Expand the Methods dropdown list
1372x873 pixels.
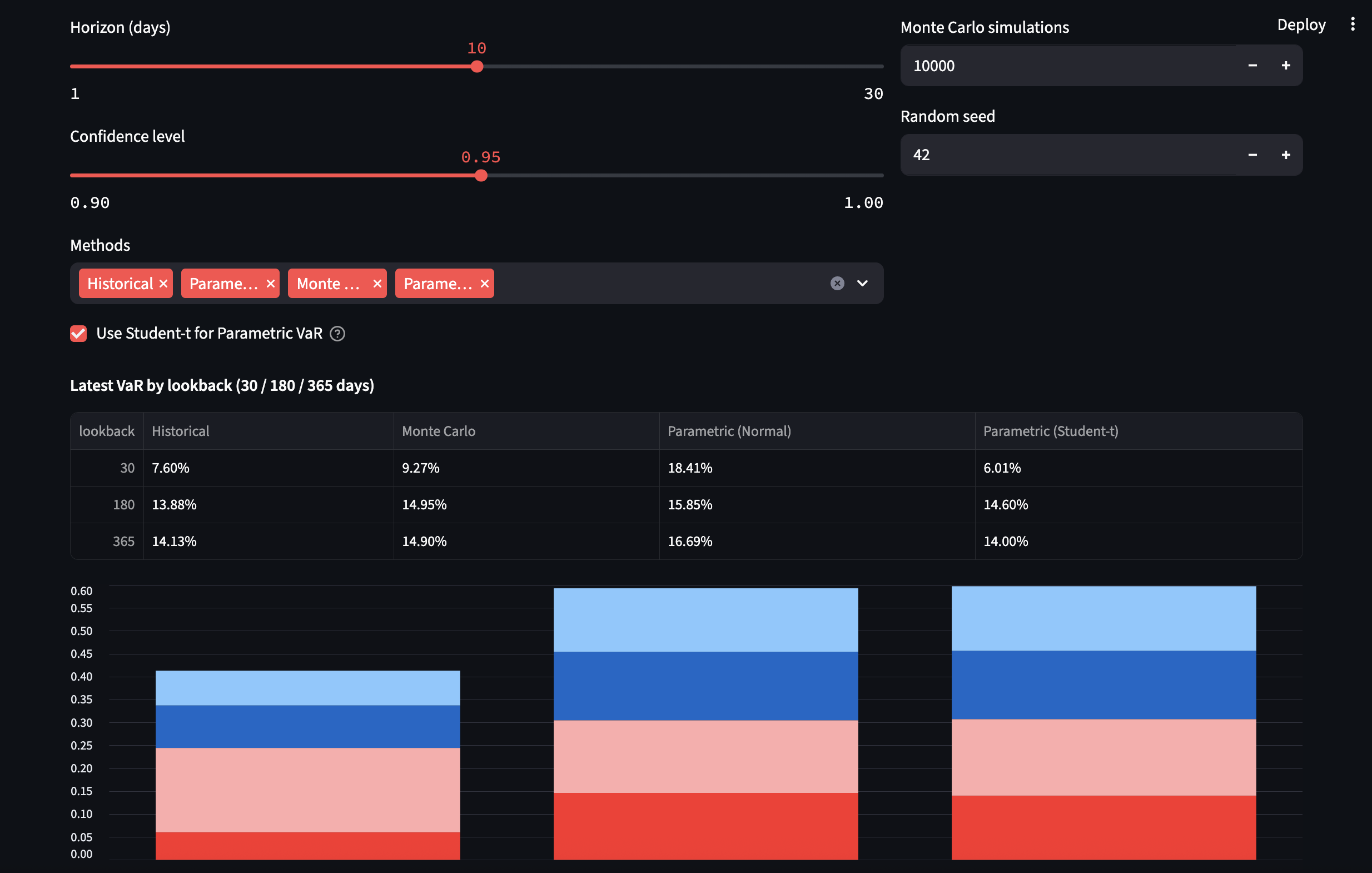863,283
